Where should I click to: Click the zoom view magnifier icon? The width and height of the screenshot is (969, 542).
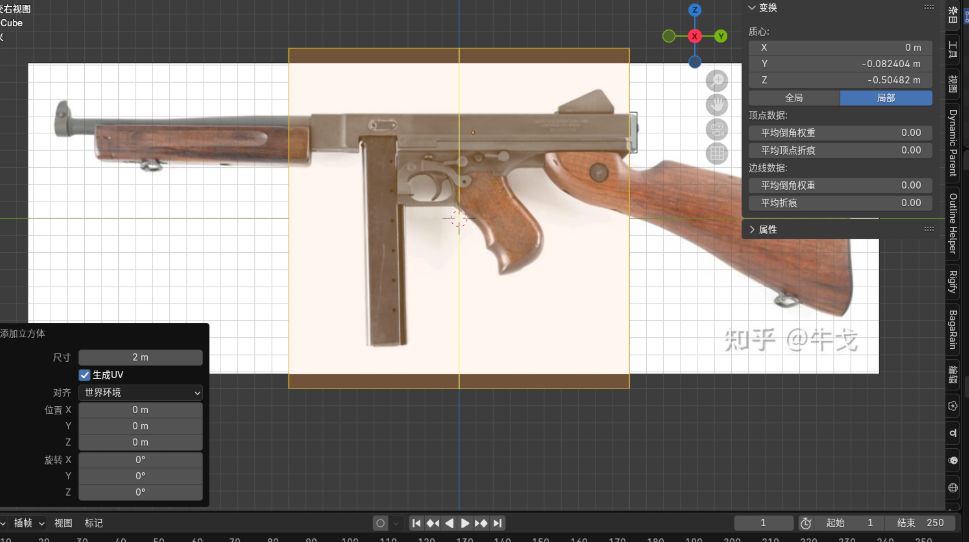717,81
